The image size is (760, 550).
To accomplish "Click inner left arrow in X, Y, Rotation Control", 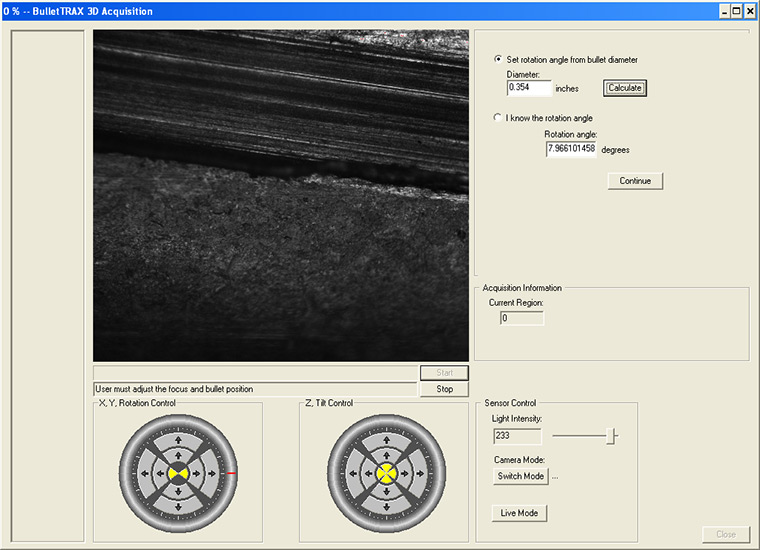I will click(160, 473).
